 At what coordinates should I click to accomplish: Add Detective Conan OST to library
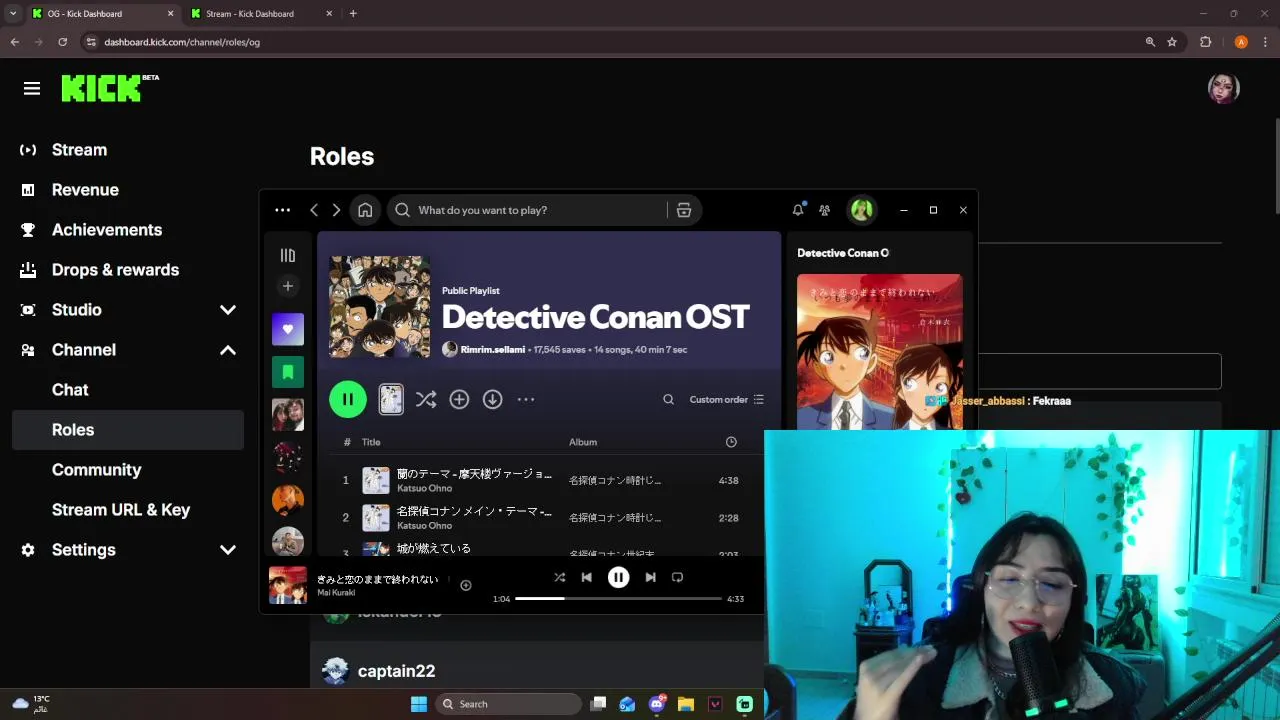pyautogui.click(x=459, y=399)
